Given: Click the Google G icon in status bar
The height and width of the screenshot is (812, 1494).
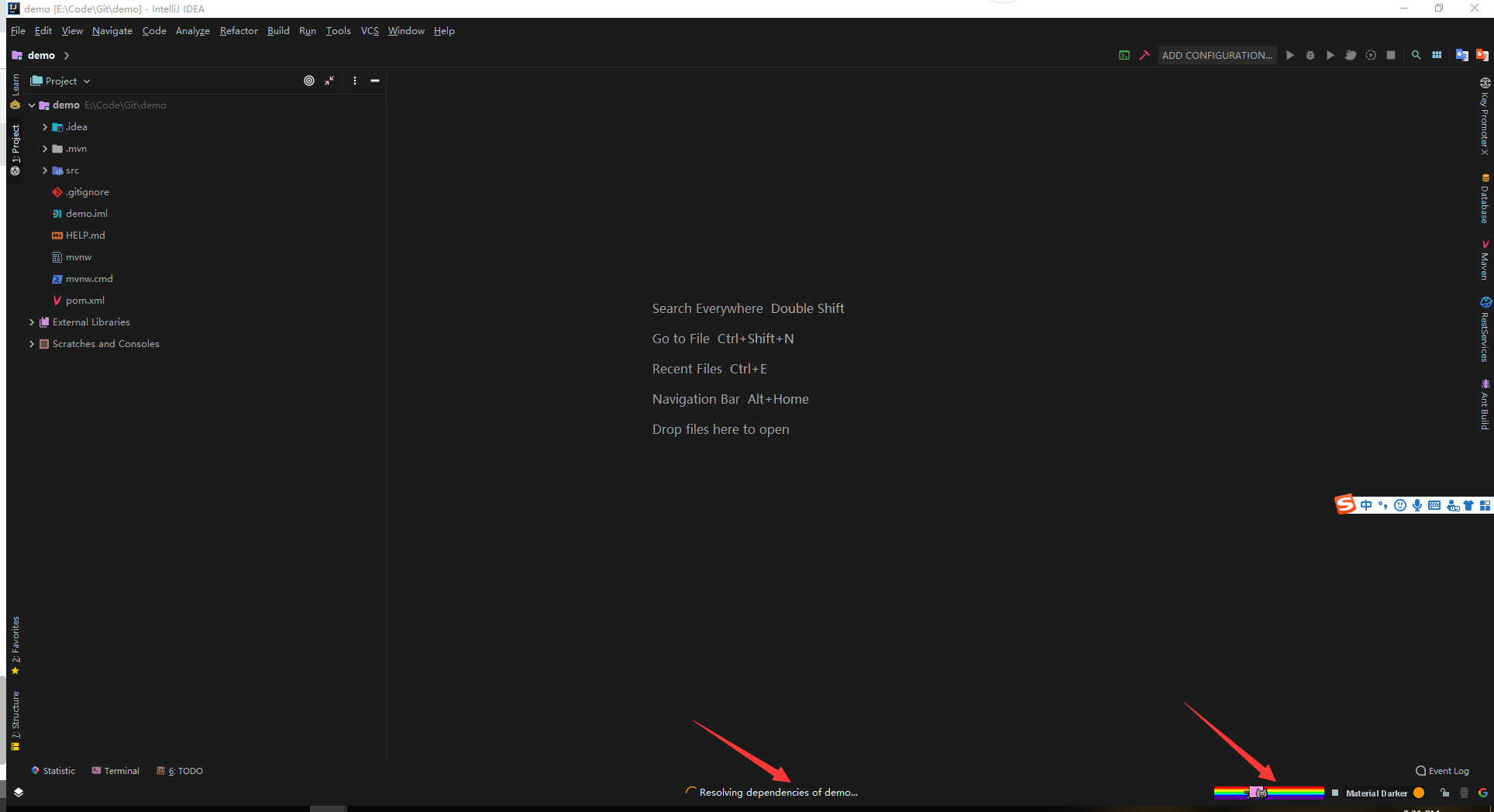Looking at the screenshot, I should [x=1483, y=793].
